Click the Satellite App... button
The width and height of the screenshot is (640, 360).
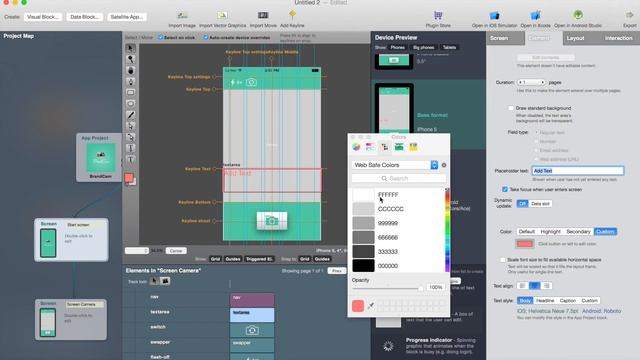(x=127, y=17)
